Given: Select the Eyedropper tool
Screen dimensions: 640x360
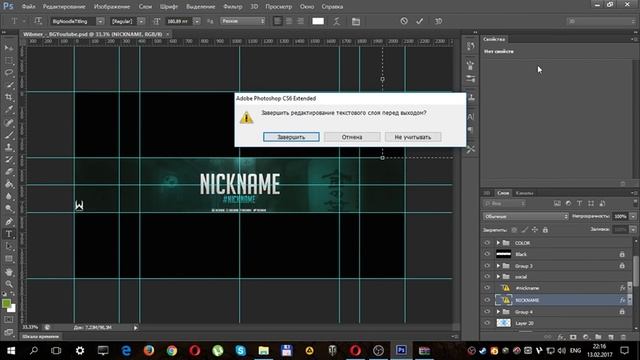Looking at the screenshot, I should click(9, 109).
